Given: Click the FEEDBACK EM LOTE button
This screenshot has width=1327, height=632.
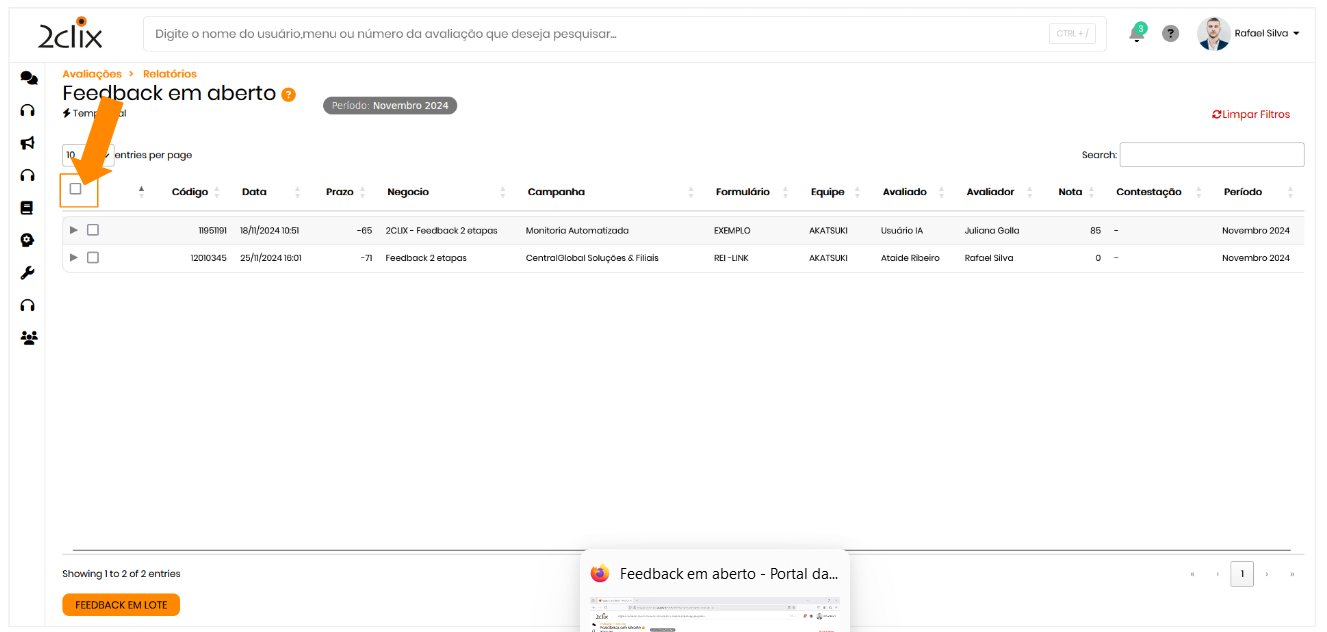Looking at the screenshot, I should tap(121, 605).
